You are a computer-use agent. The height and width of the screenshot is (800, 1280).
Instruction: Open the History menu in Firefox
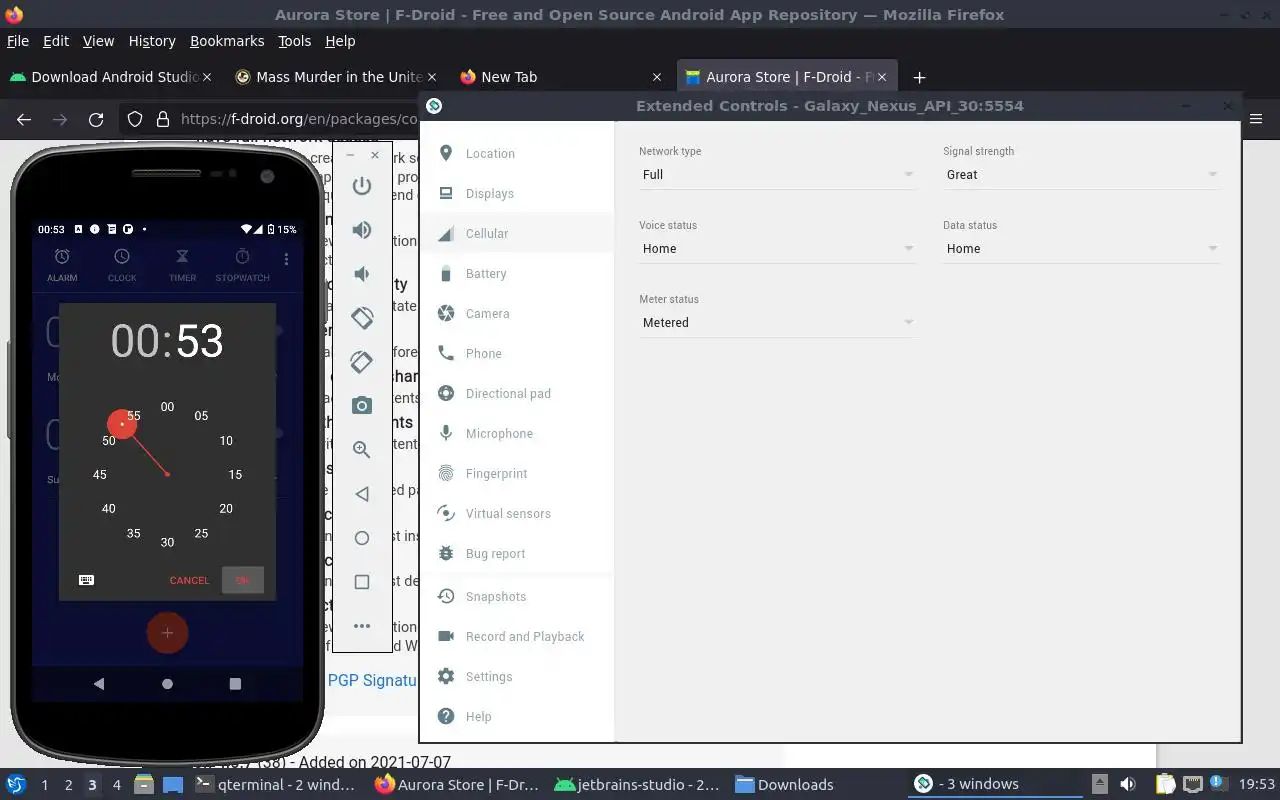click(152, 41)
